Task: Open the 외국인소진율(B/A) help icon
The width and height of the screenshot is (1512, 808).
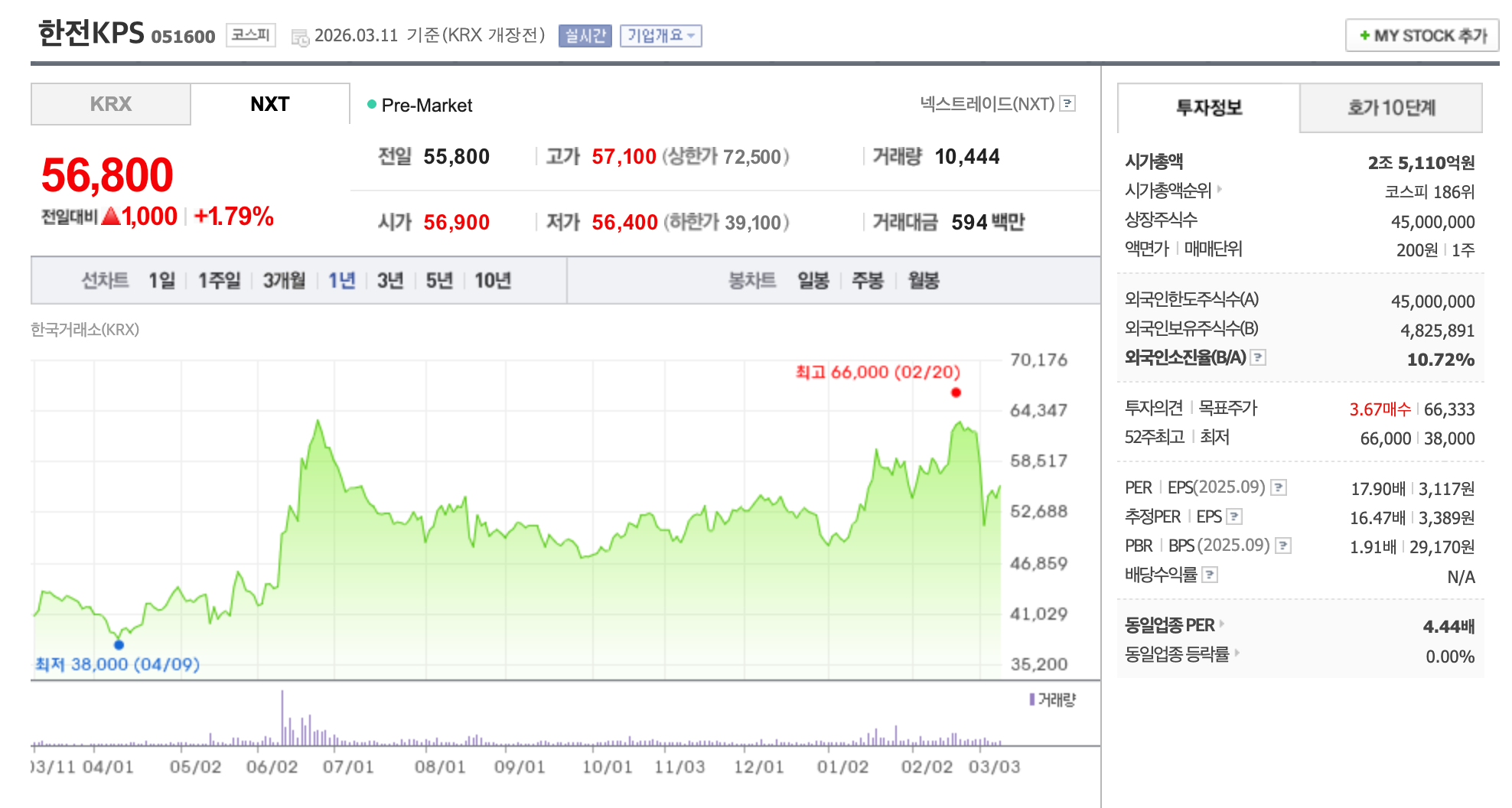Action: (1258, 357)
